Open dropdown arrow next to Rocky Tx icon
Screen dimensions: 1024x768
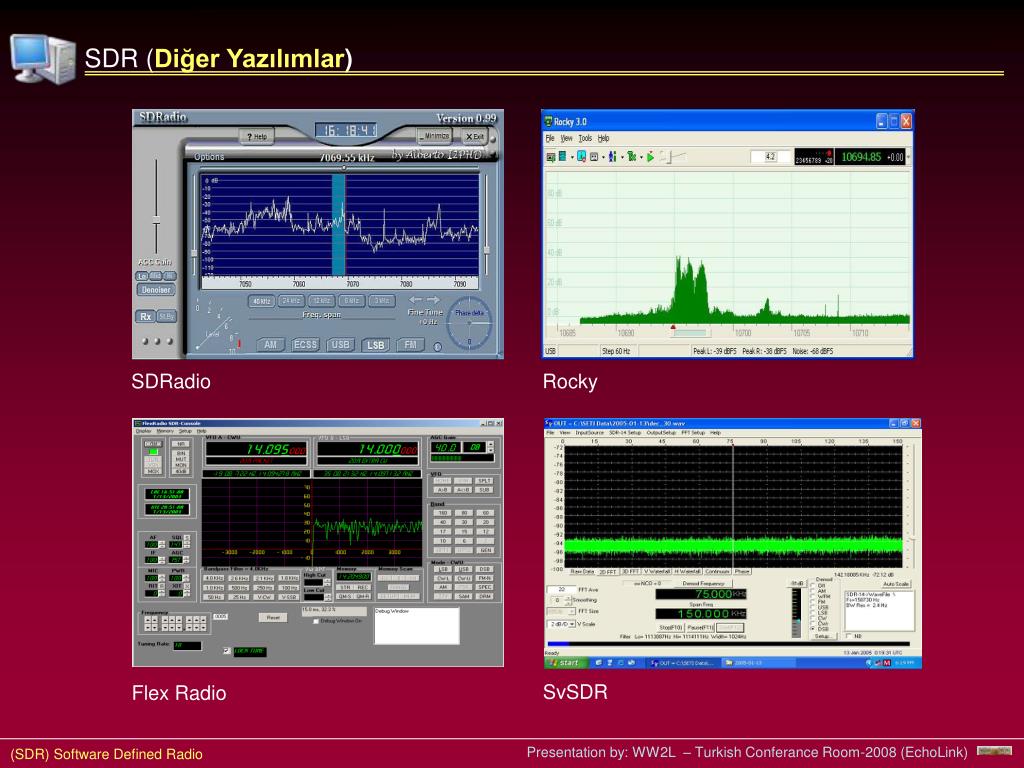coord(641,157)
